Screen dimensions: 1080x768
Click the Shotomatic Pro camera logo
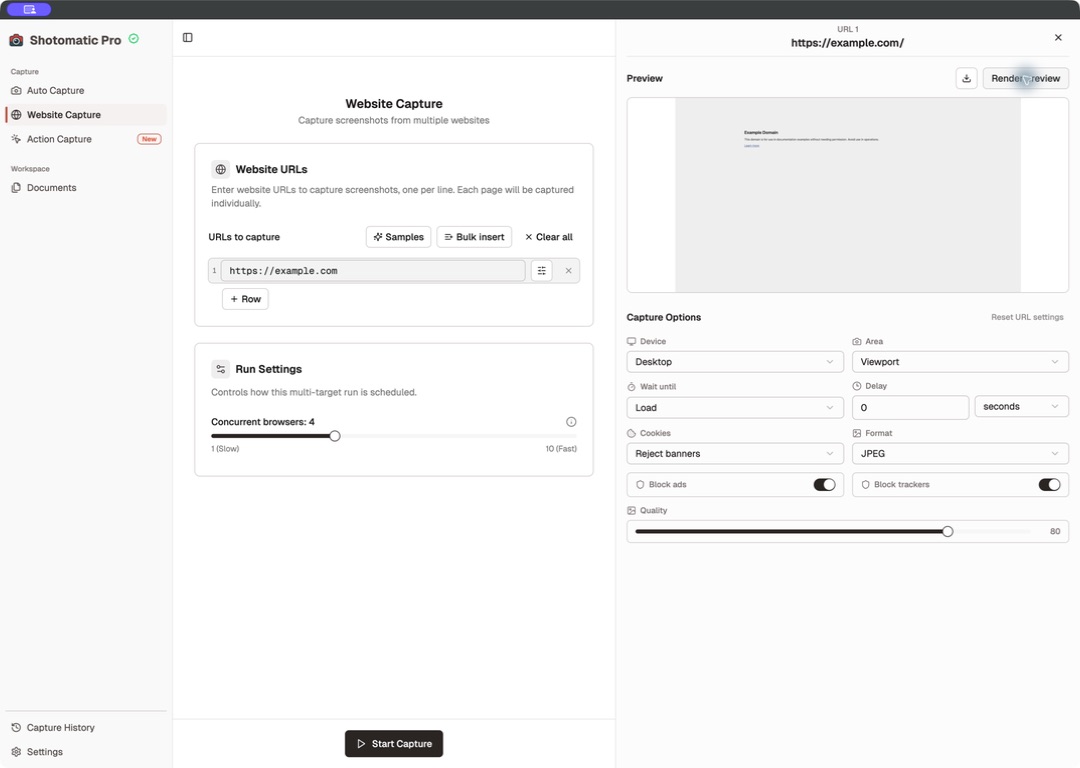coord(16,40)
